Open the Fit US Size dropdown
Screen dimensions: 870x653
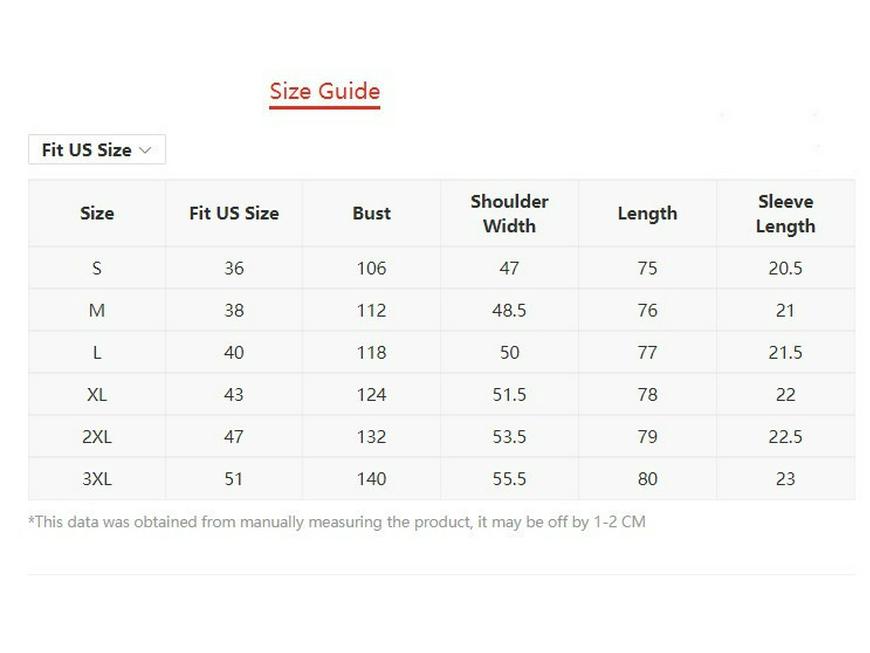[x=96, y=149]
